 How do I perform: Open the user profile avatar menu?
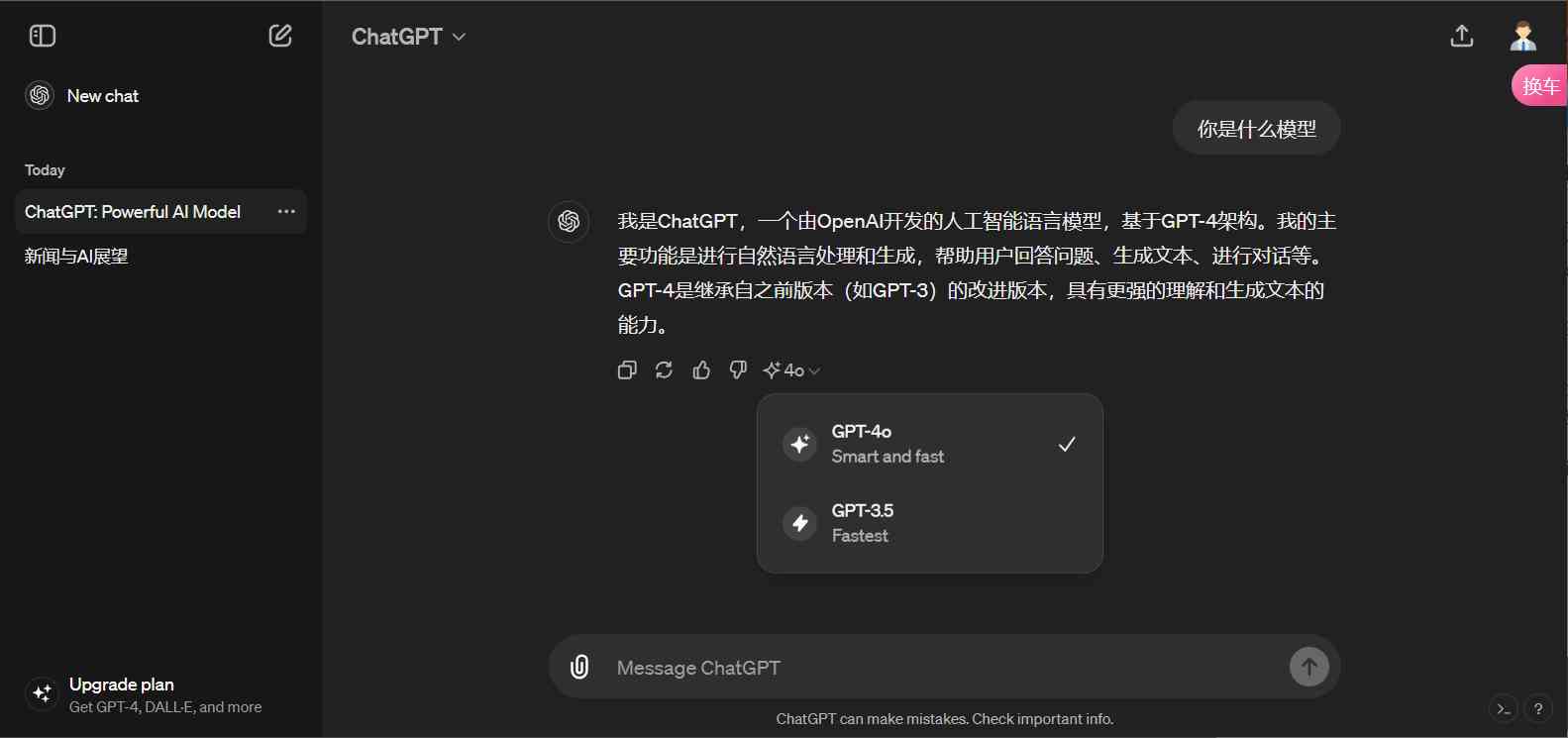(x=1523, y=37)
